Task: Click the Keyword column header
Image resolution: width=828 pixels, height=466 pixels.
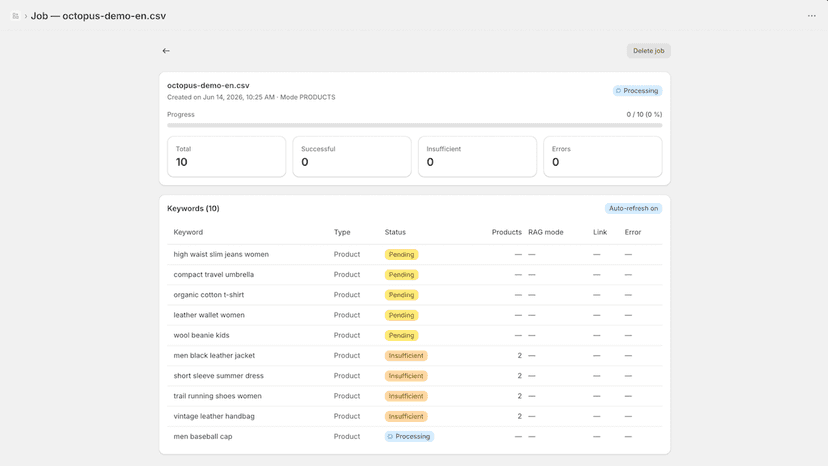Action: click(188, 232)
